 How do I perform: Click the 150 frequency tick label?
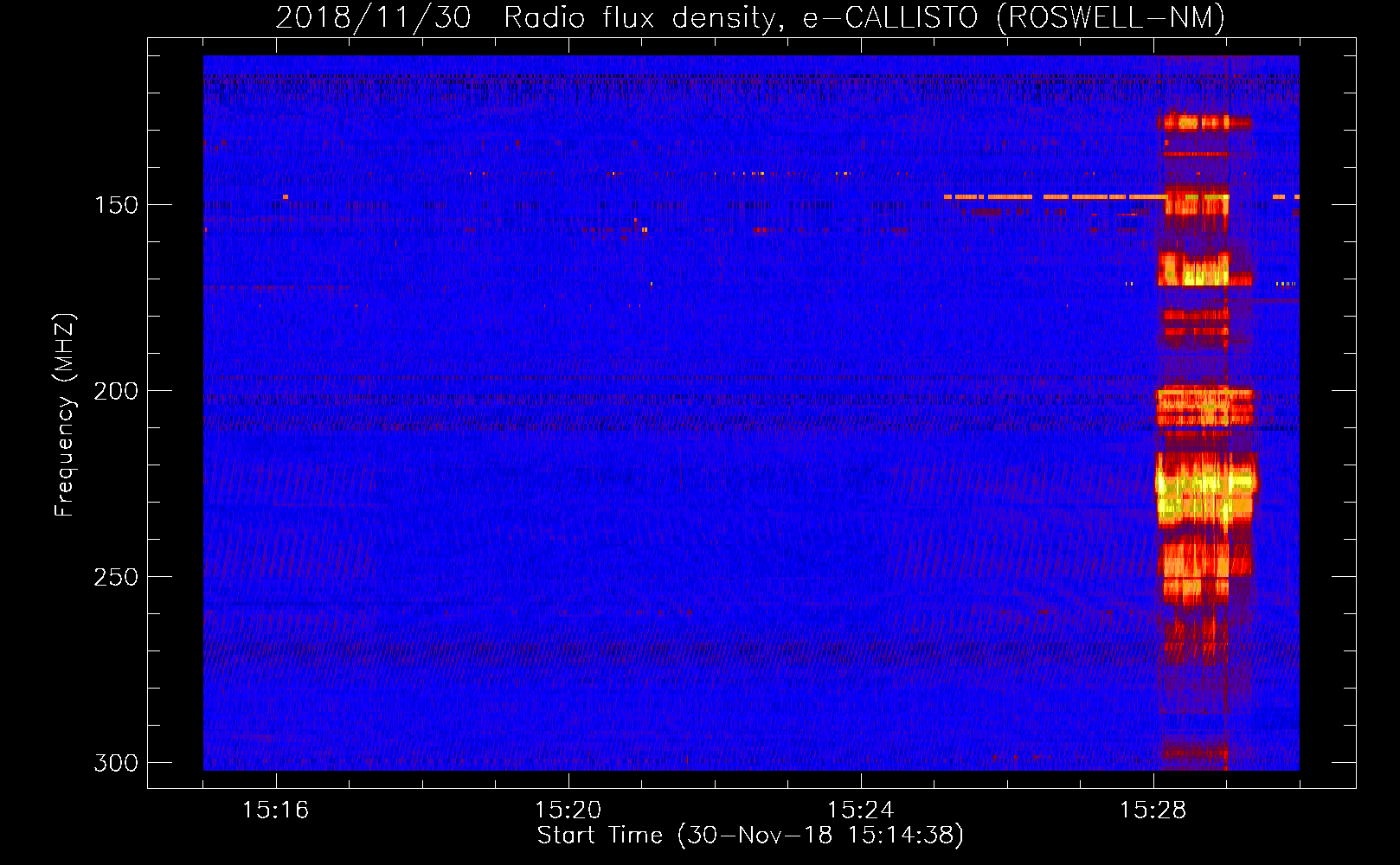[116, 205]
